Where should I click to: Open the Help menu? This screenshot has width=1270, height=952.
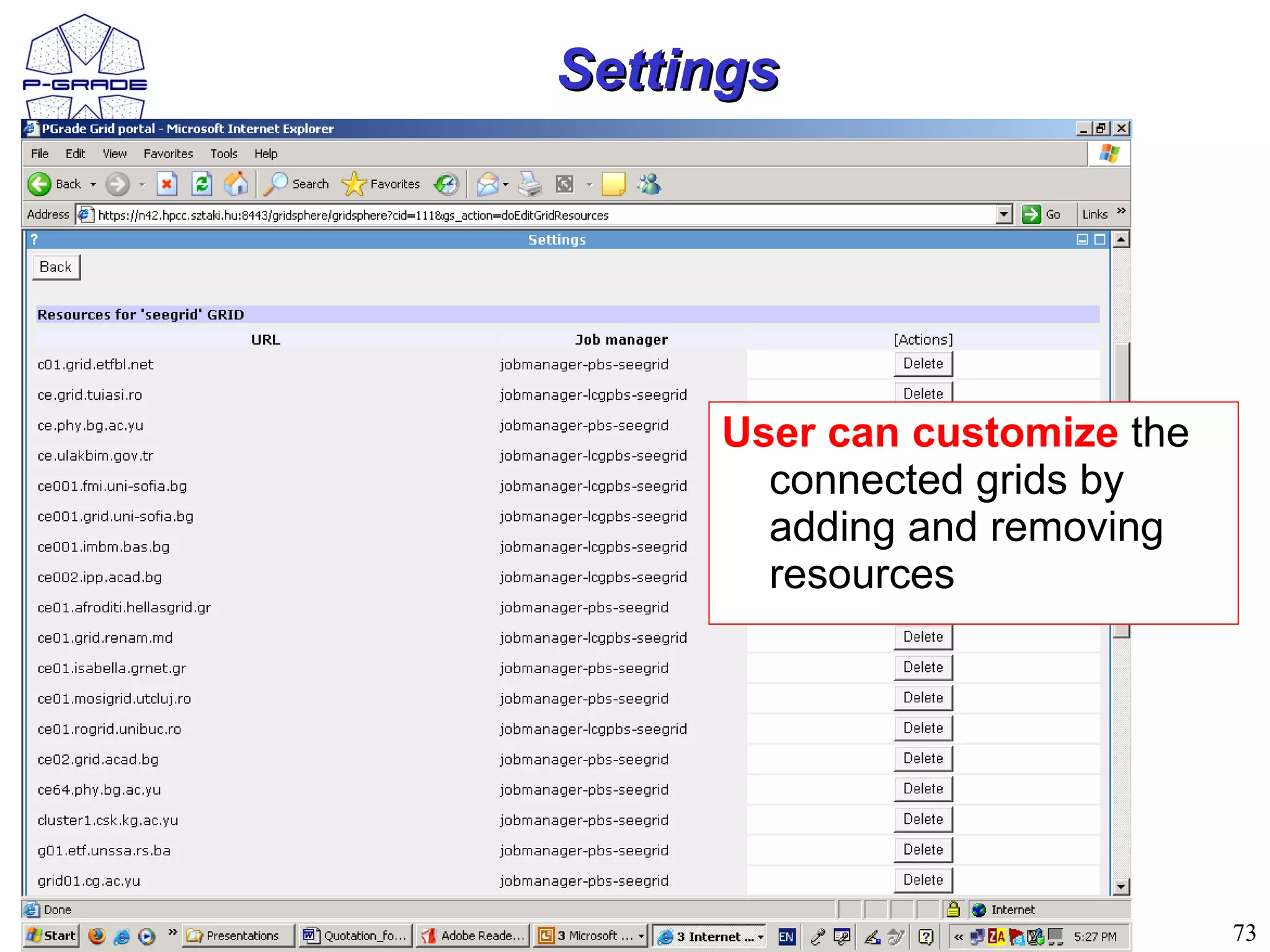coord(266,154)
